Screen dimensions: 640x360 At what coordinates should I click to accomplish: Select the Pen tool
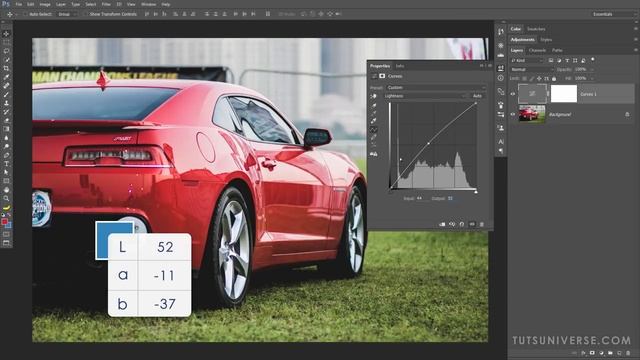click(x=6, y=155)
